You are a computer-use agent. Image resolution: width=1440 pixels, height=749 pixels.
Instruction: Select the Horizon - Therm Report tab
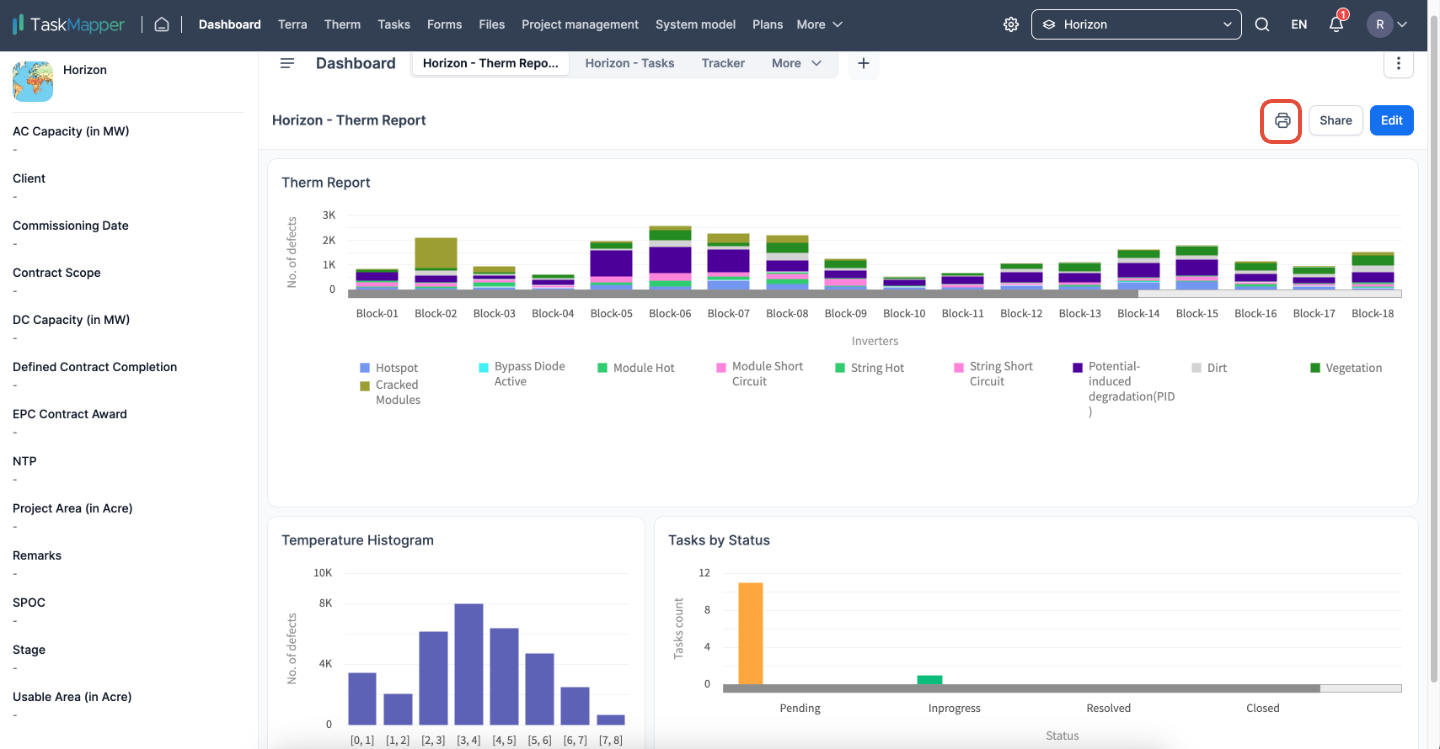point(491,63)
